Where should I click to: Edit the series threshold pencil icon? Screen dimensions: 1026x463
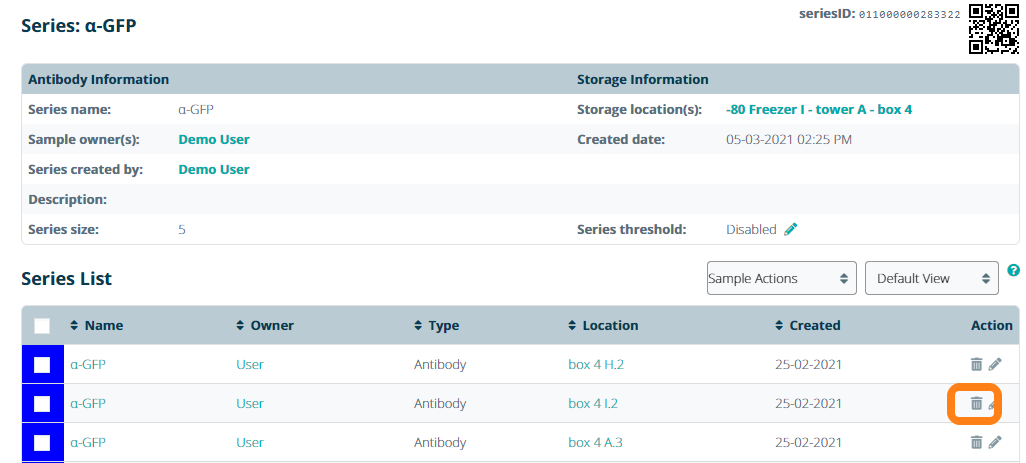[x=791, y=229]
